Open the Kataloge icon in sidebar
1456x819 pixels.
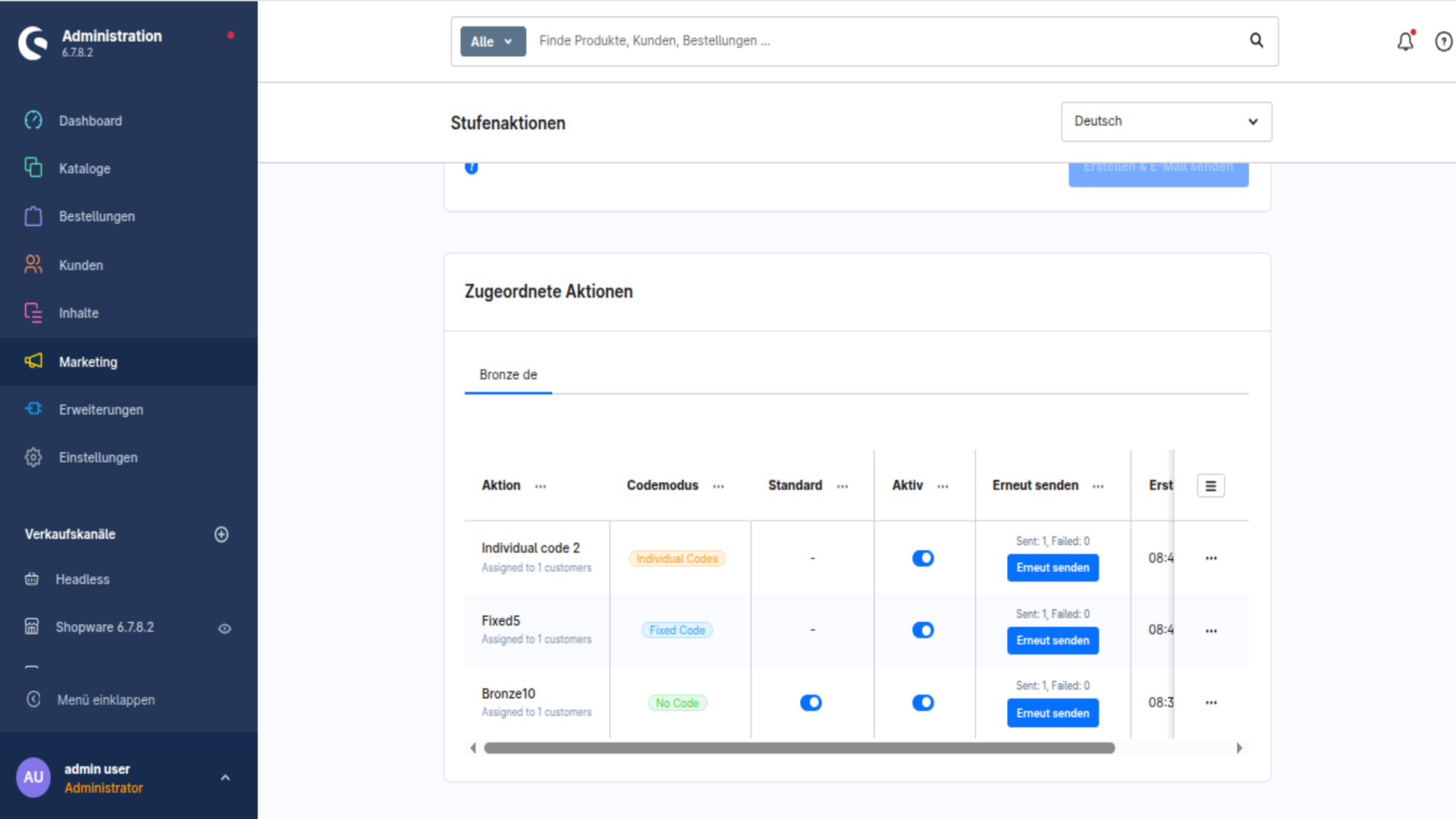[33, 168]
